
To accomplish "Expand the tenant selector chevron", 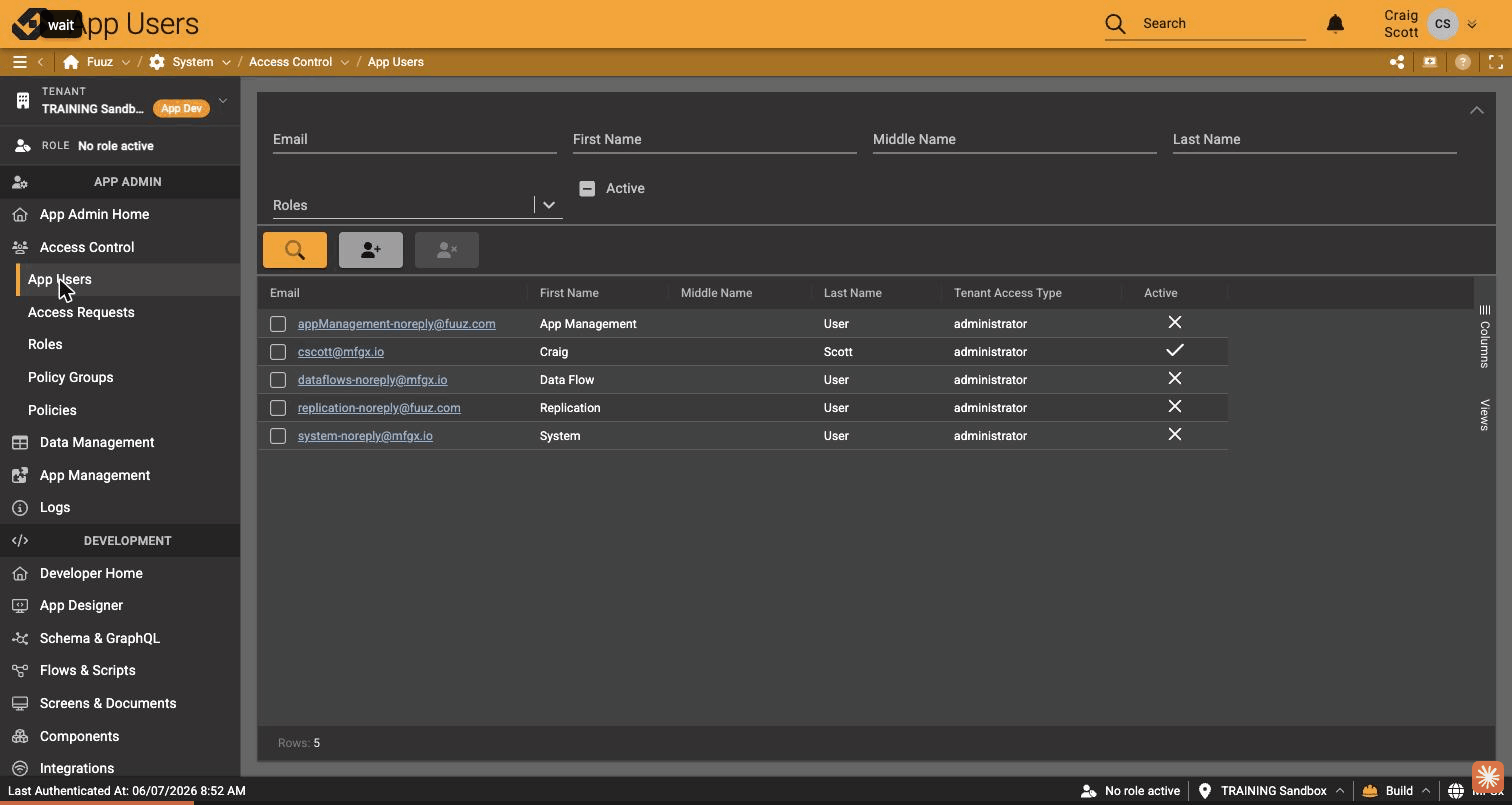I will (x=223, y=100).
